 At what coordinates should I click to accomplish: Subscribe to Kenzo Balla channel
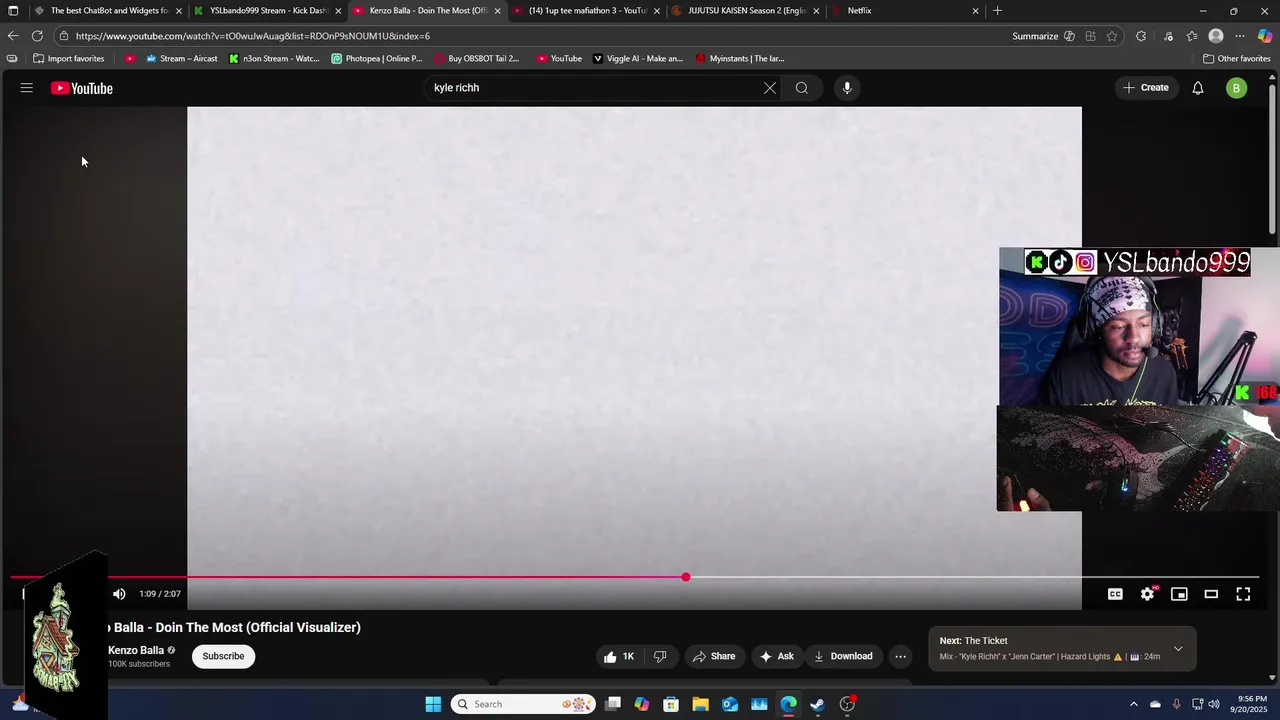point(223,656)
